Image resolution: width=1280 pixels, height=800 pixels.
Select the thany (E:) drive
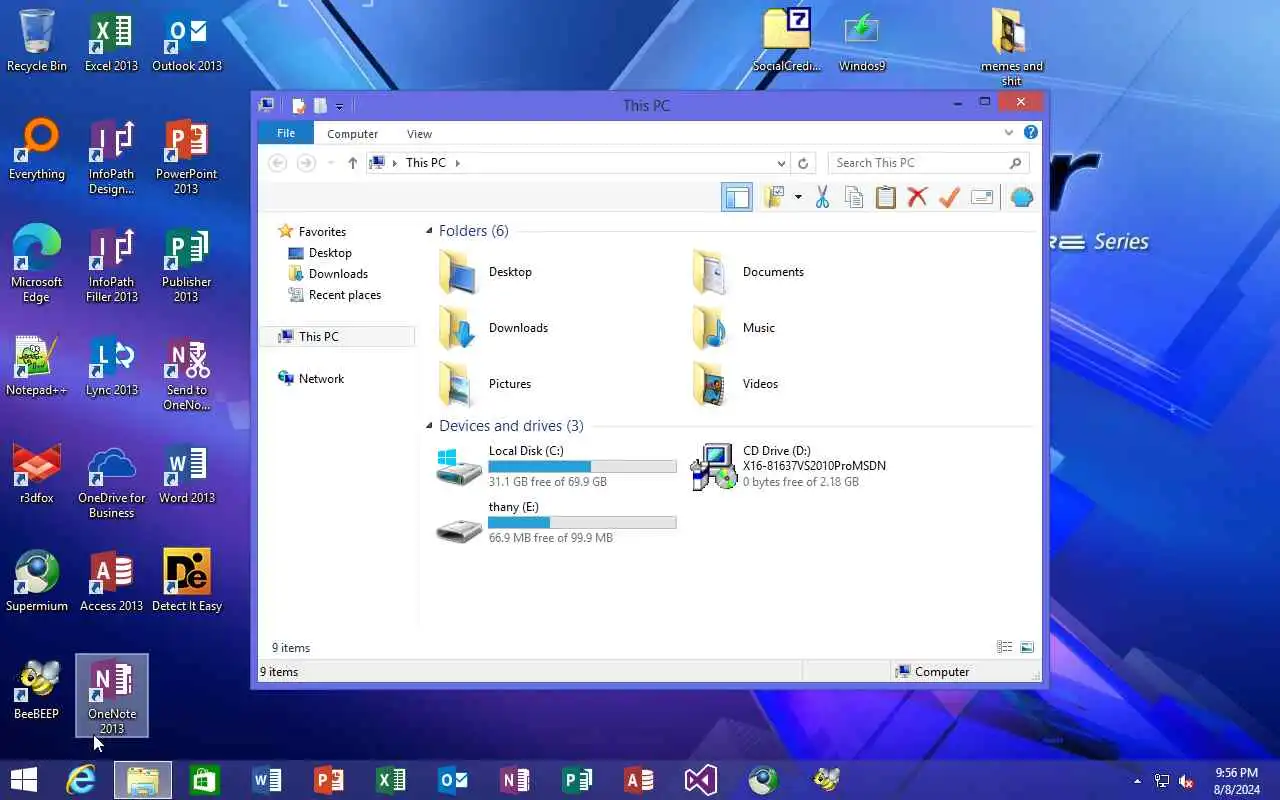click(556, 522)
